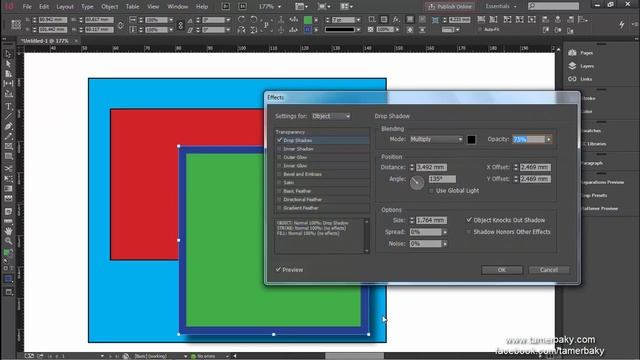Select the Zoom tool magnifier

click(x=8, y=241)
